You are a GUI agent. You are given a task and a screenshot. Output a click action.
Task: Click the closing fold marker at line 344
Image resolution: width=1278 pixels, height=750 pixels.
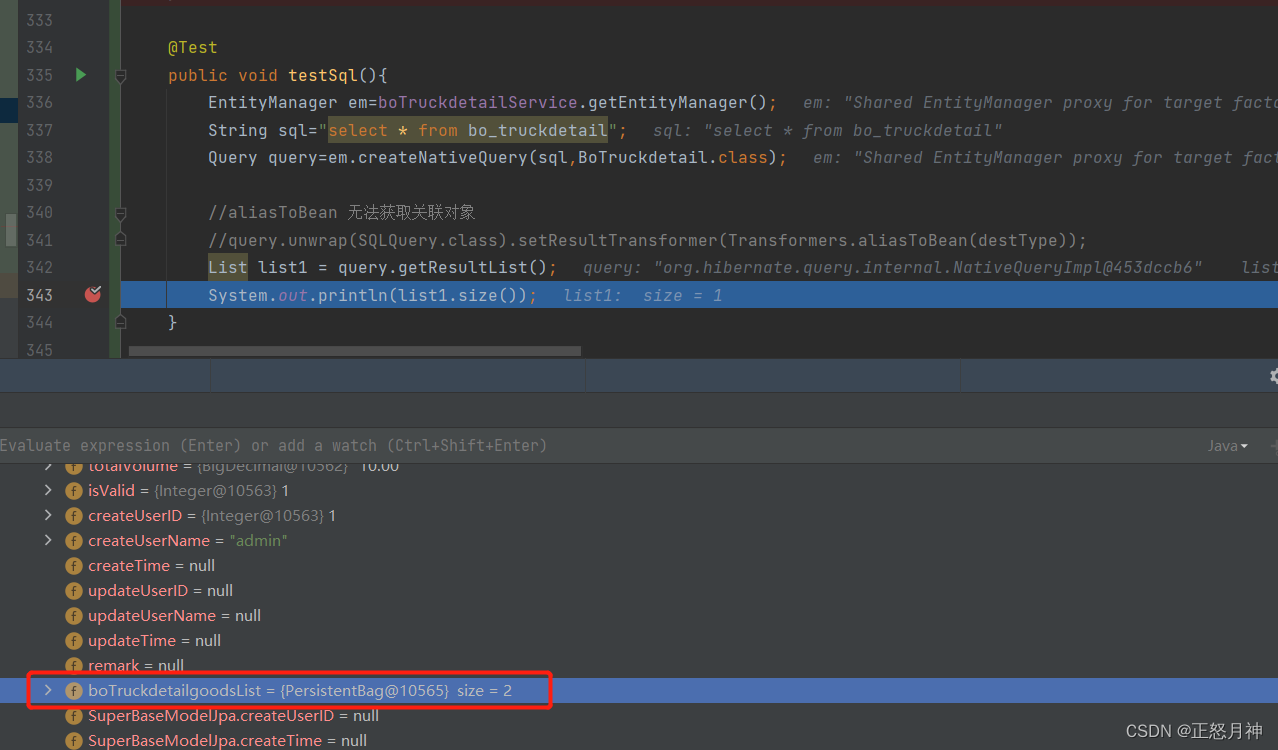[120, 322]
